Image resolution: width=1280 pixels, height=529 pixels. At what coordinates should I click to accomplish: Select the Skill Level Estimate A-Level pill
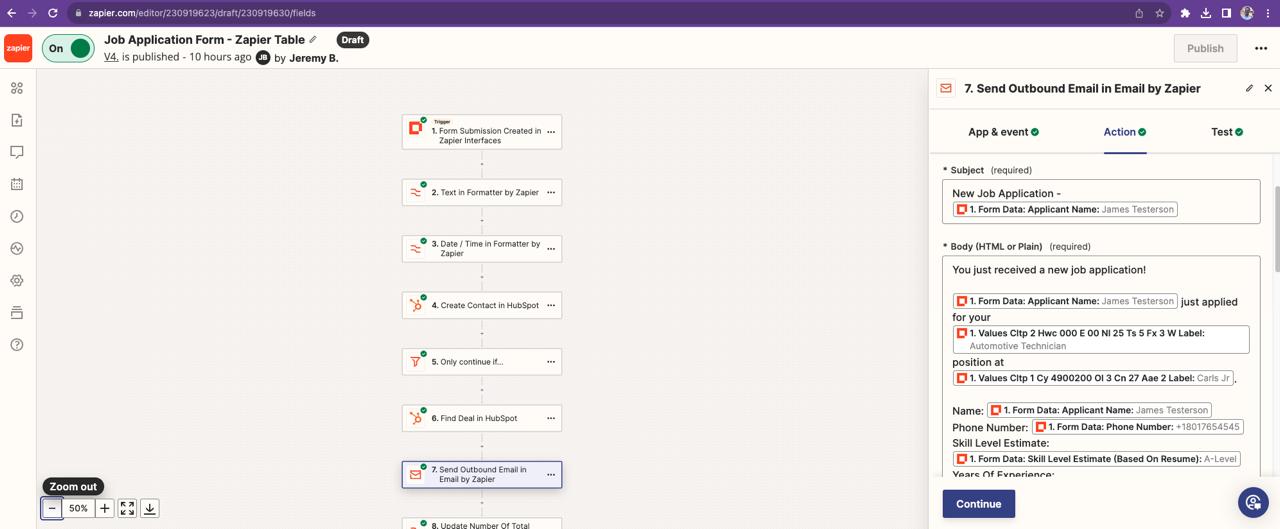coord(1097,459)
